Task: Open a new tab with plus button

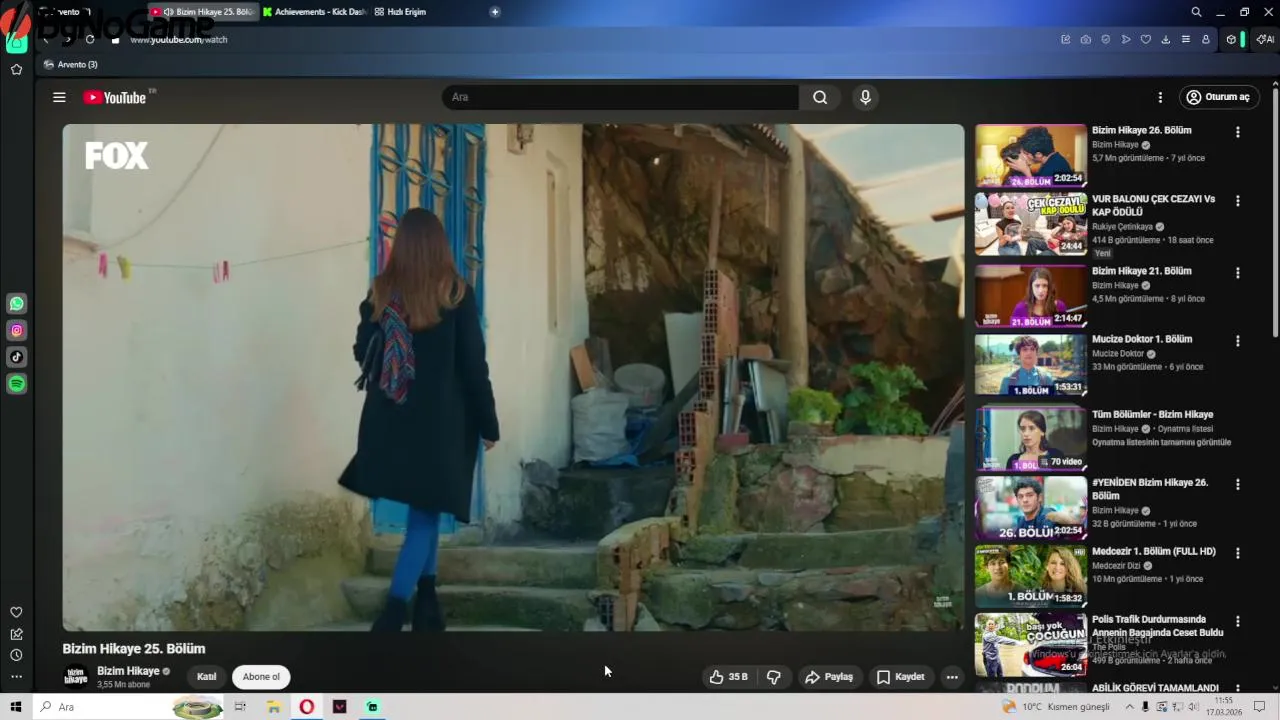Action: point(495,12)
